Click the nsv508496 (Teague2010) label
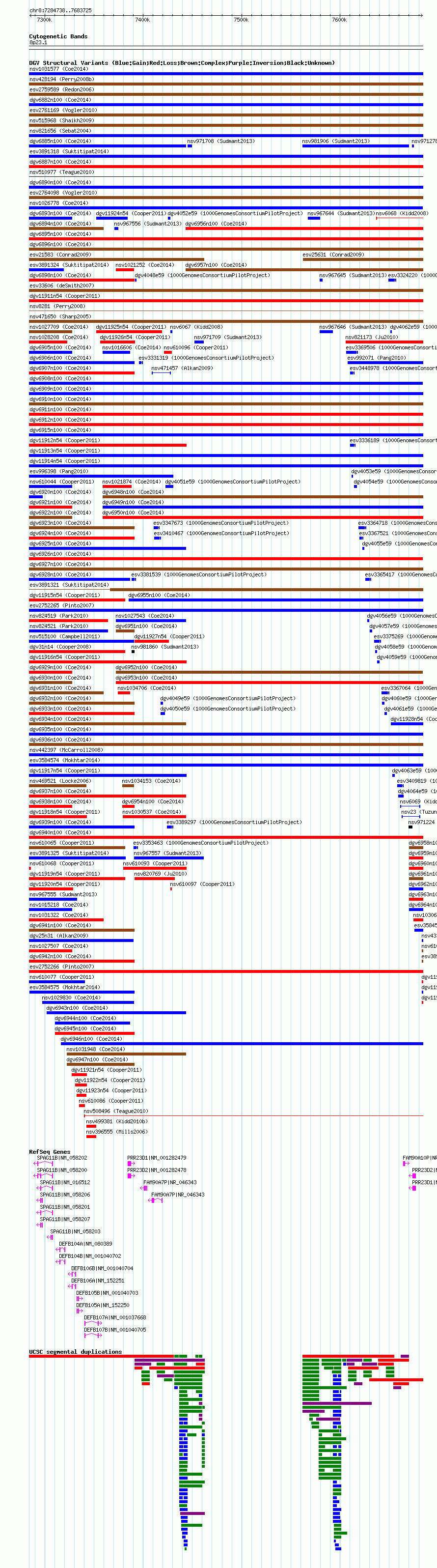 point(116,1112)
